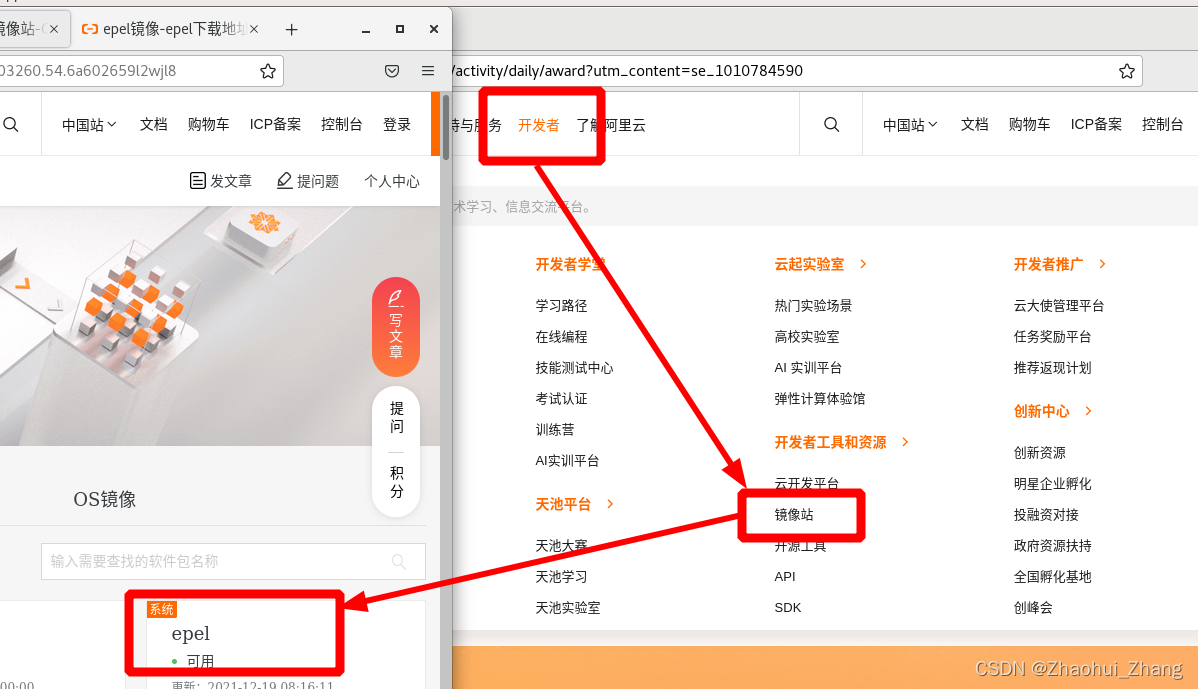The width and height of the screenshot is (1198, 689).
Task: Open 创新资源 link
Action: (1039, 453)
